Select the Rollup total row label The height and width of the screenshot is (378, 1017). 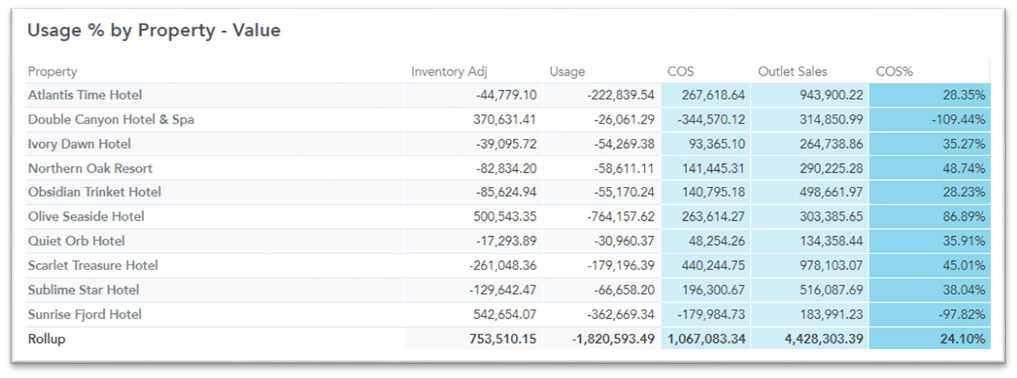(47, 339)
